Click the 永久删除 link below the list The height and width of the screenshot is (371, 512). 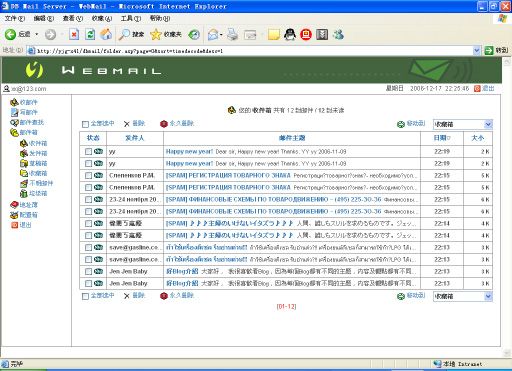tap(182, 295)
